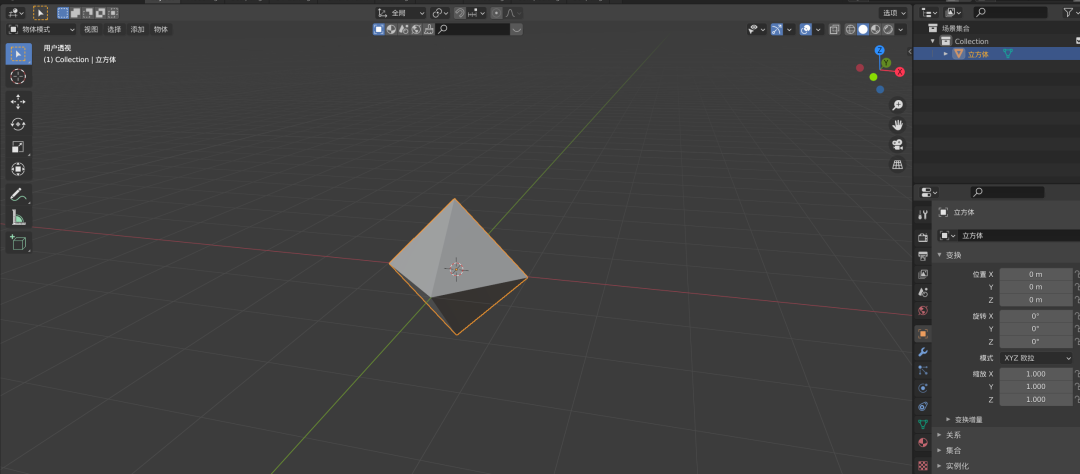This screenshot has width=1080, height=474.
Task: Open the Output properties tab
Action: [923, 256]
